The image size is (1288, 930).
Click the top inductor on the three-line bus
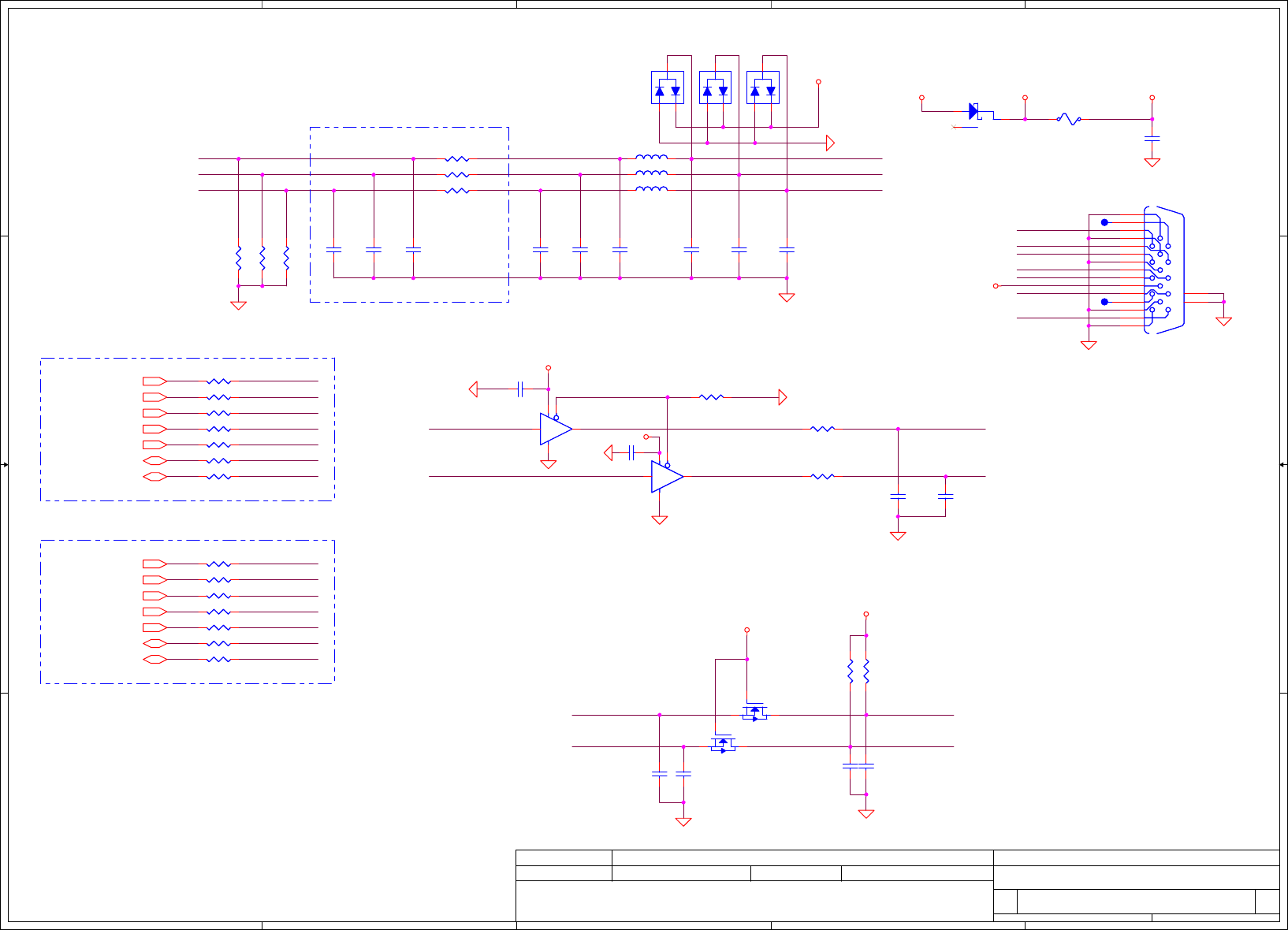[651, 157]
